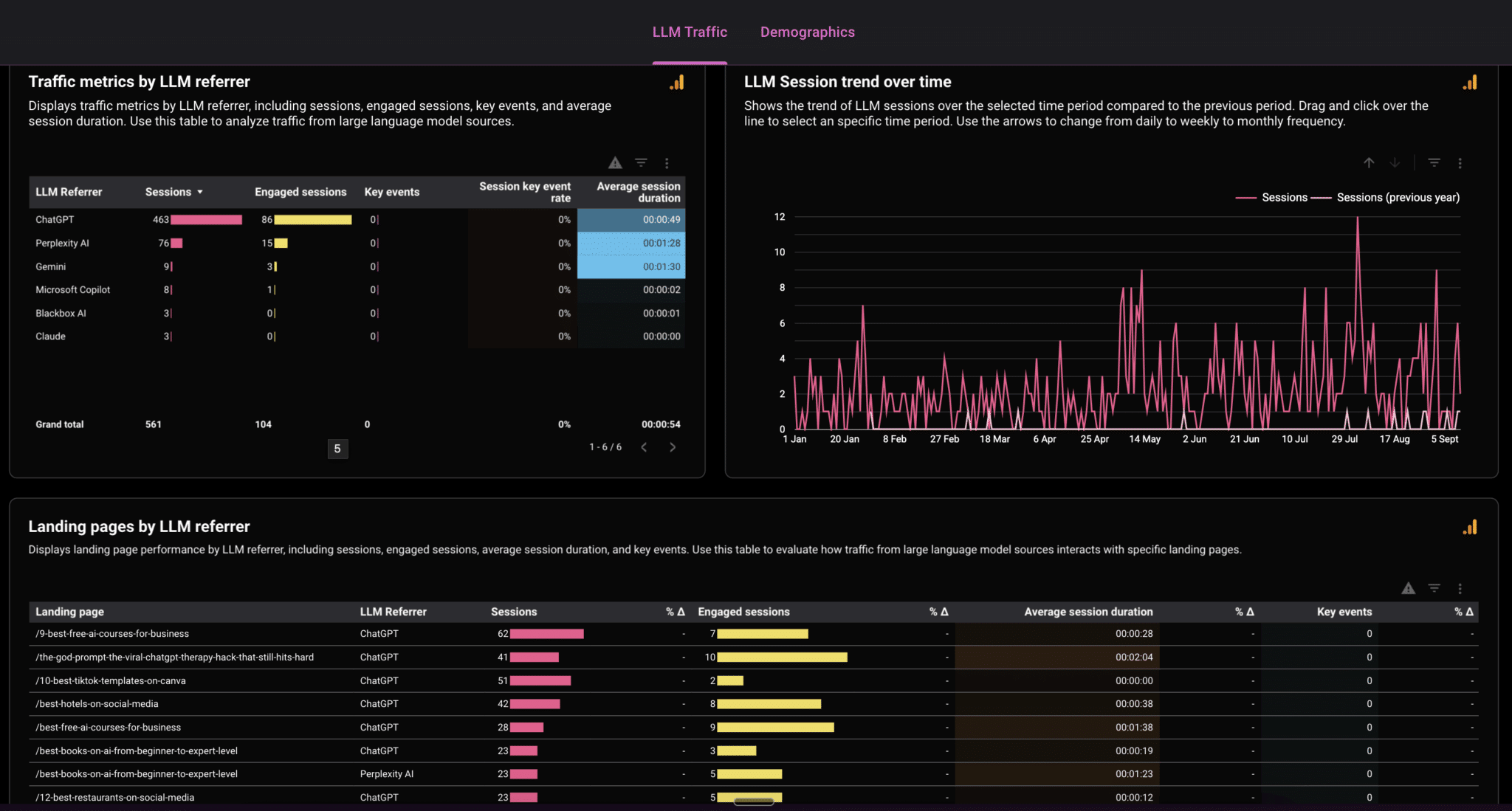Sort by Engaged sessions column header in traffic table
Viewport: 1512px width, 811px height.
[x=300, y=192]
